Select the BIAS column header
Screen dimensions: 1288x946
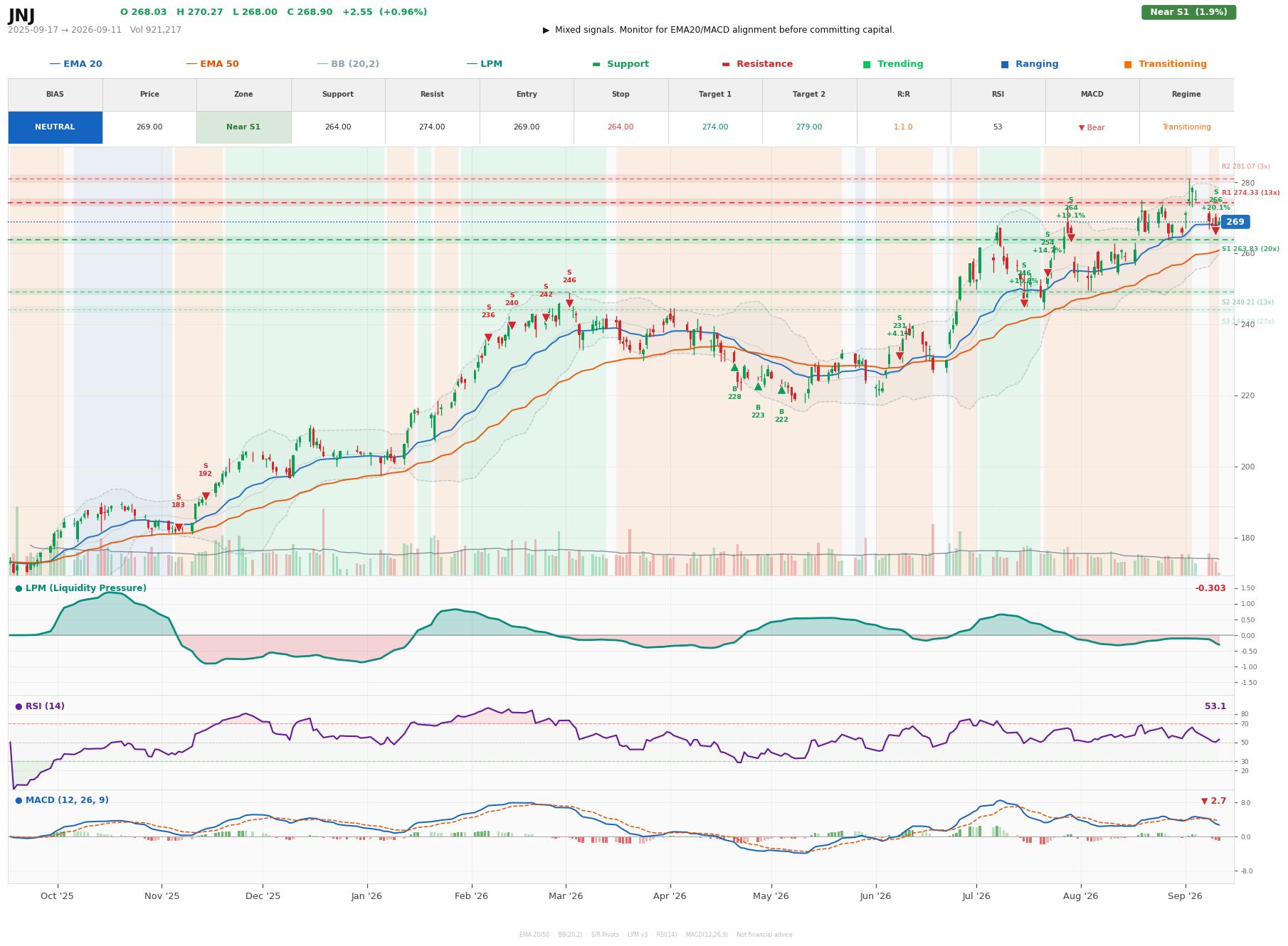coord(55,95)
